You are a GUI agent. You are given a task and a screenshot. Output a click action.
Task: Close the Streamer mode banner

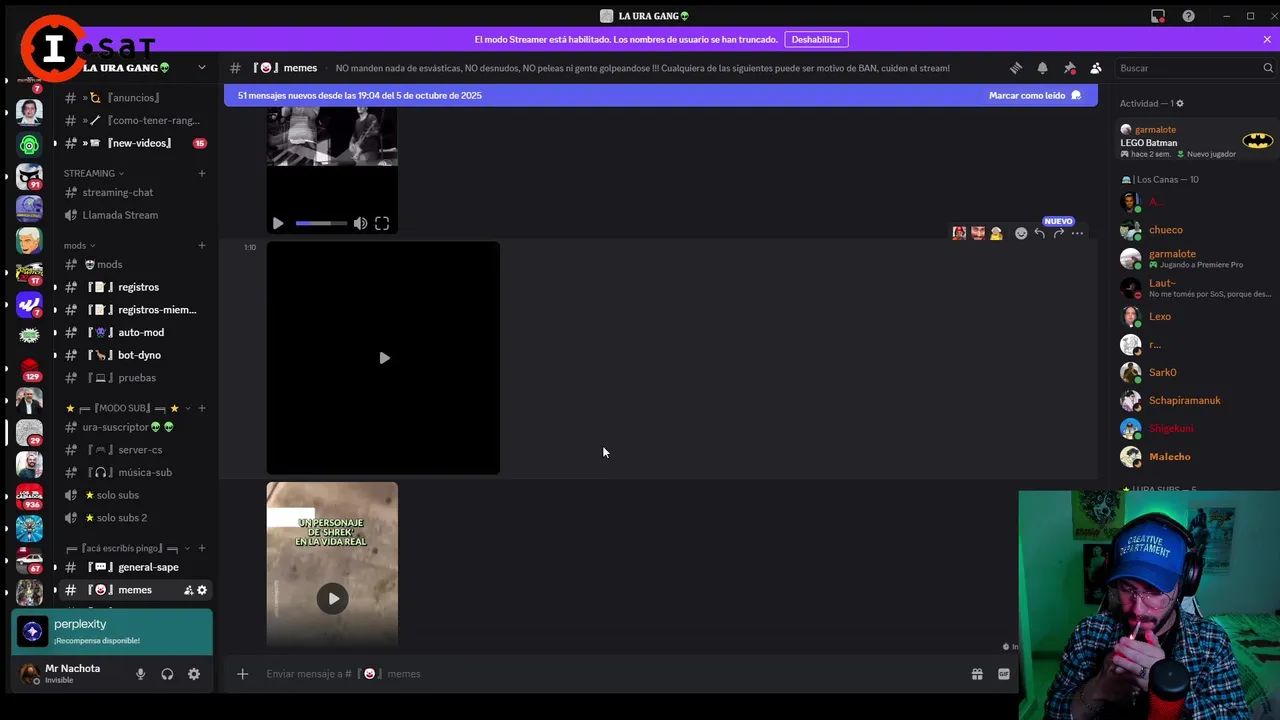(x=1267, y=39)
